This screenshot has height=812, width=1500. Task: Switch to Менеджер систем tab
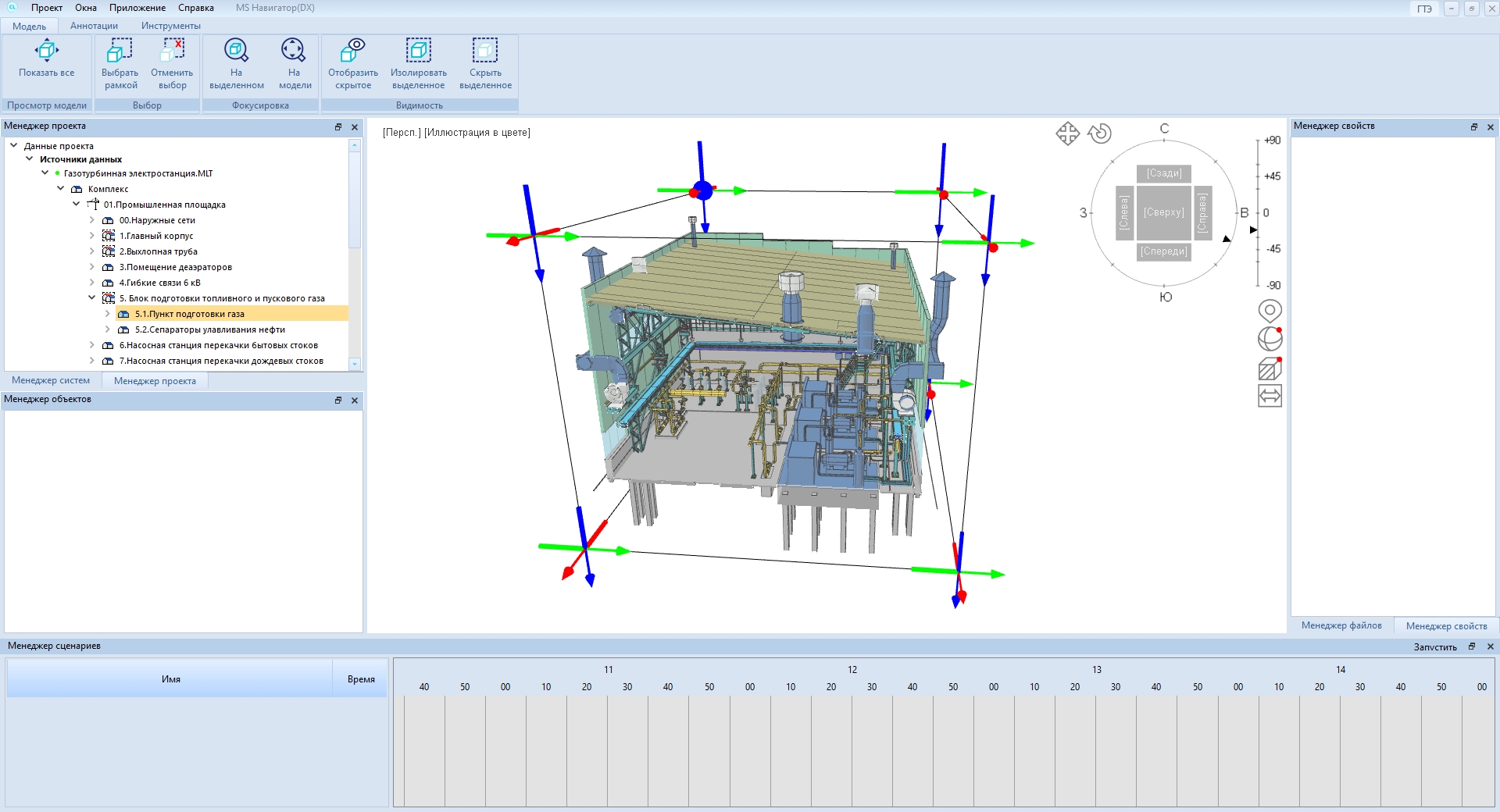pyautogui.click(x=51, y=381)
